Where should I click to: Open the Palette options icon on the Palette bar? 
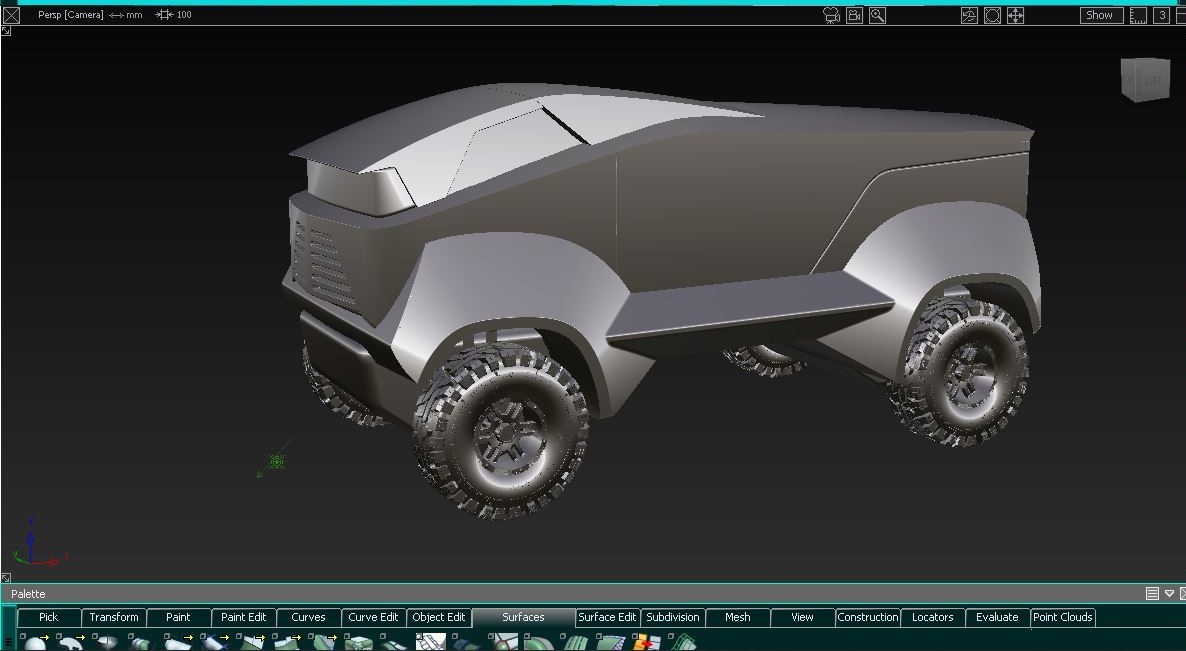pyautogui.click(x=1152, y=592)
